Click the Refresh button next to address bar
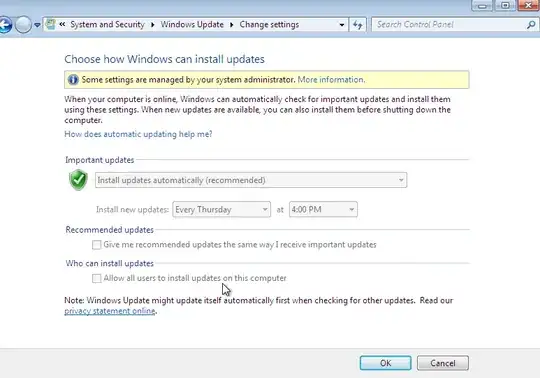The image size is (540, 378). pos(358,25)
